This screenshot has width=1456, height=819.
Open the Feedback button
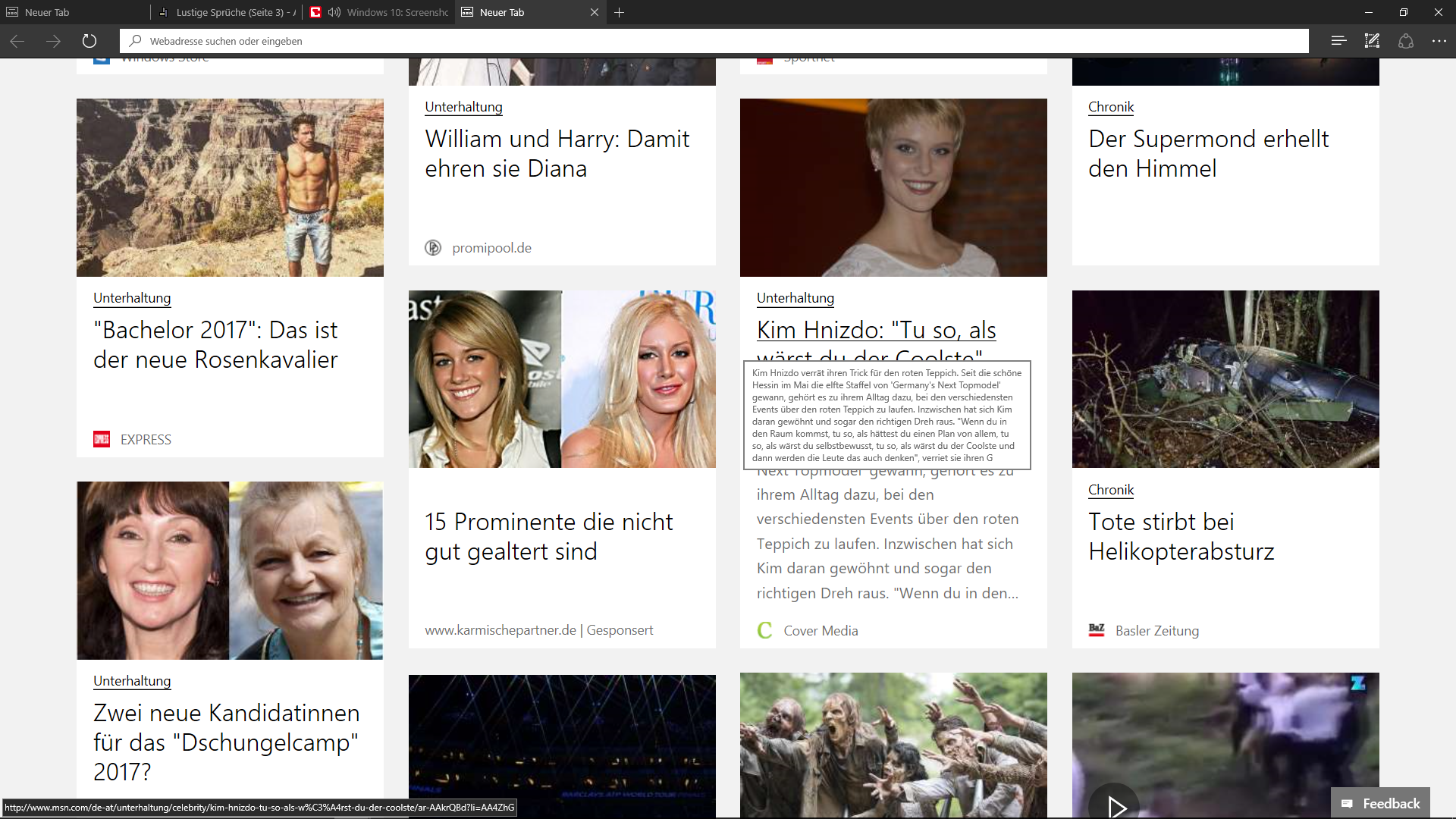click(1380, 803)
